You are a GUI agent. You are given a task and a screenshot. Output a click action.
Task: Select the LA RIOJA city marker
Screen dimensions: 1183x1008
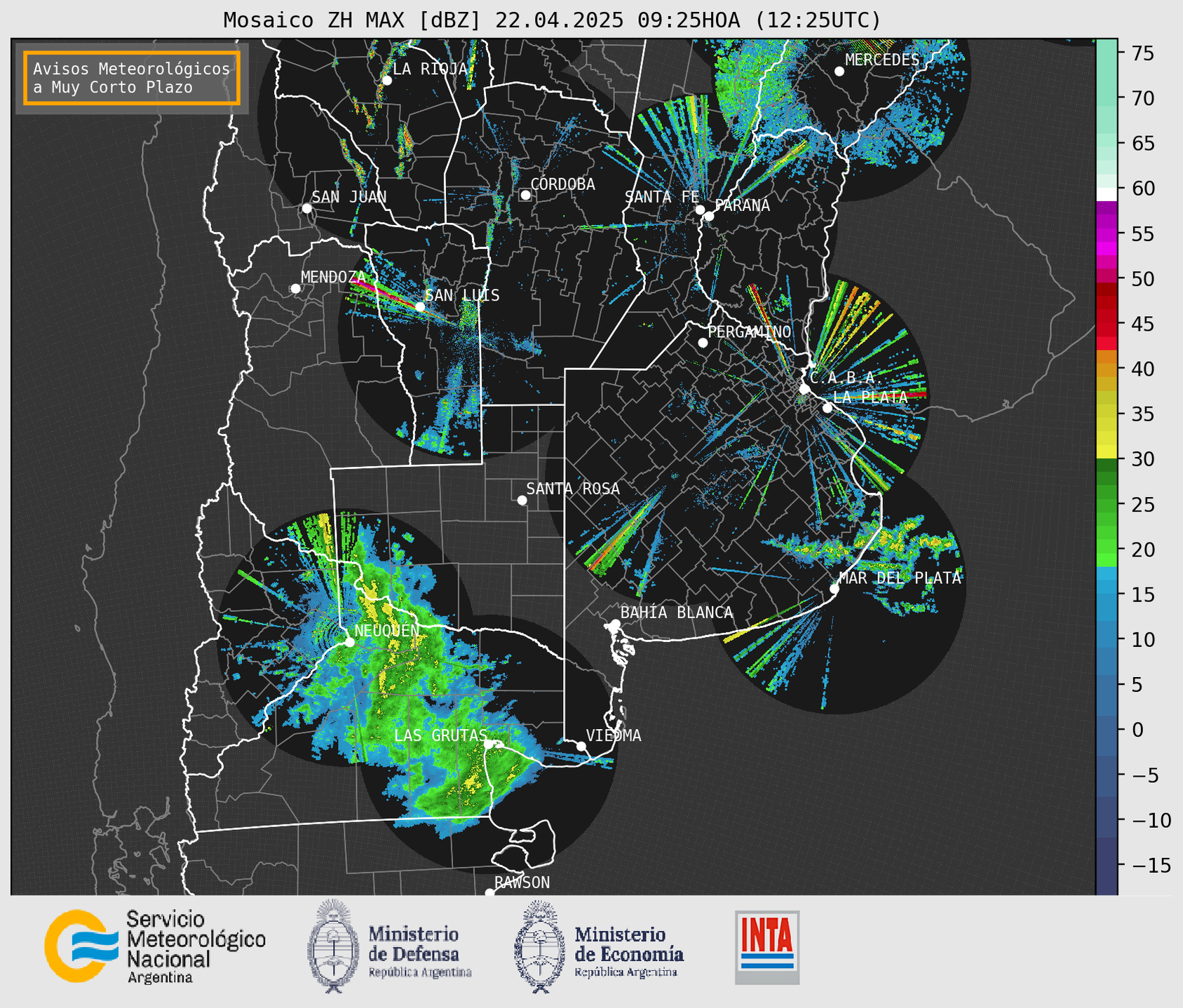tap(386, 81)
